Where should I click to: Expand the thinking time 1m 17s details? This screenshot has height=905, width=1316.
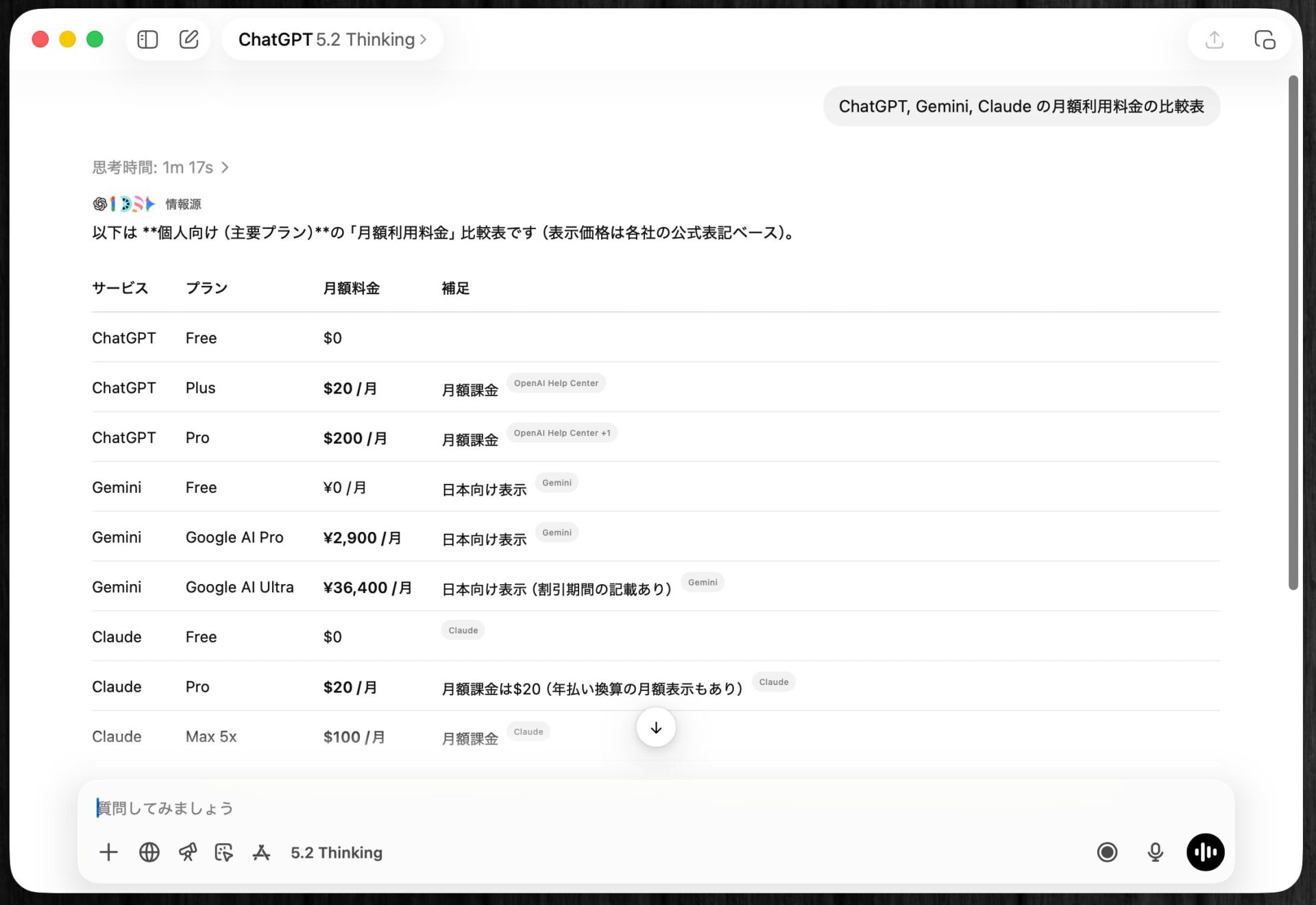click(x=160, y=167)
